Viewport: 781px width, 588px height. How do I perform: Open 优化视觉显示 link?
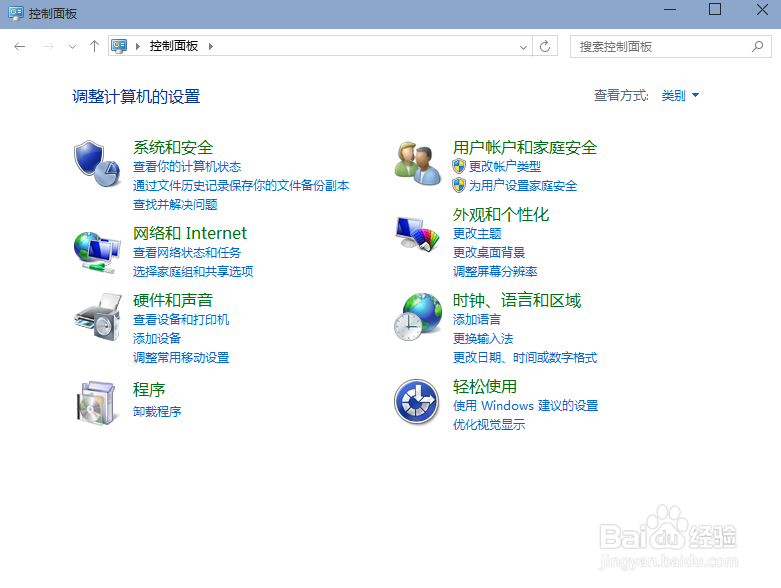[489, 425]
